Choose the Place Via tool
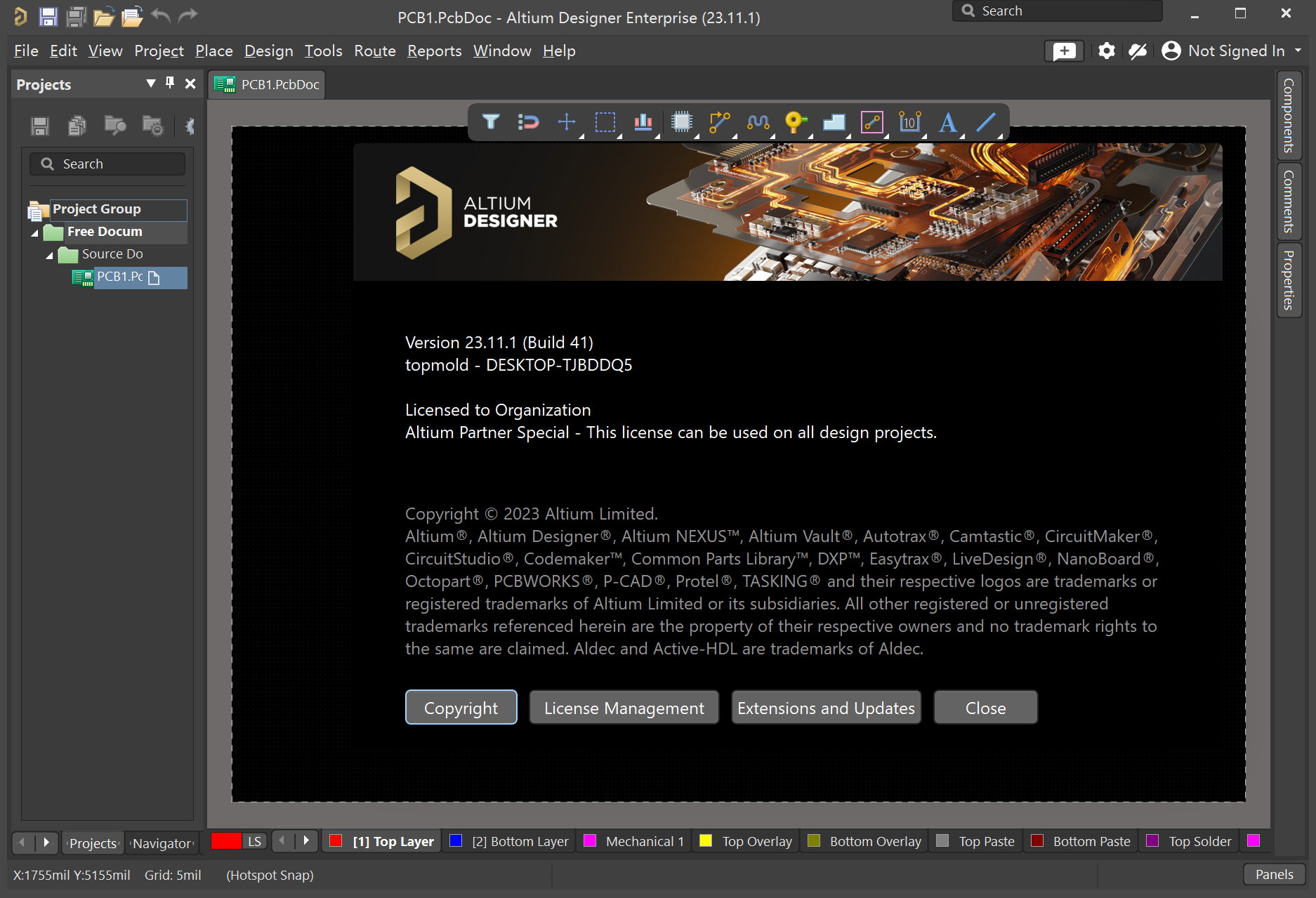This screenshot has height=898, width=1316. (x=796, y=122)
